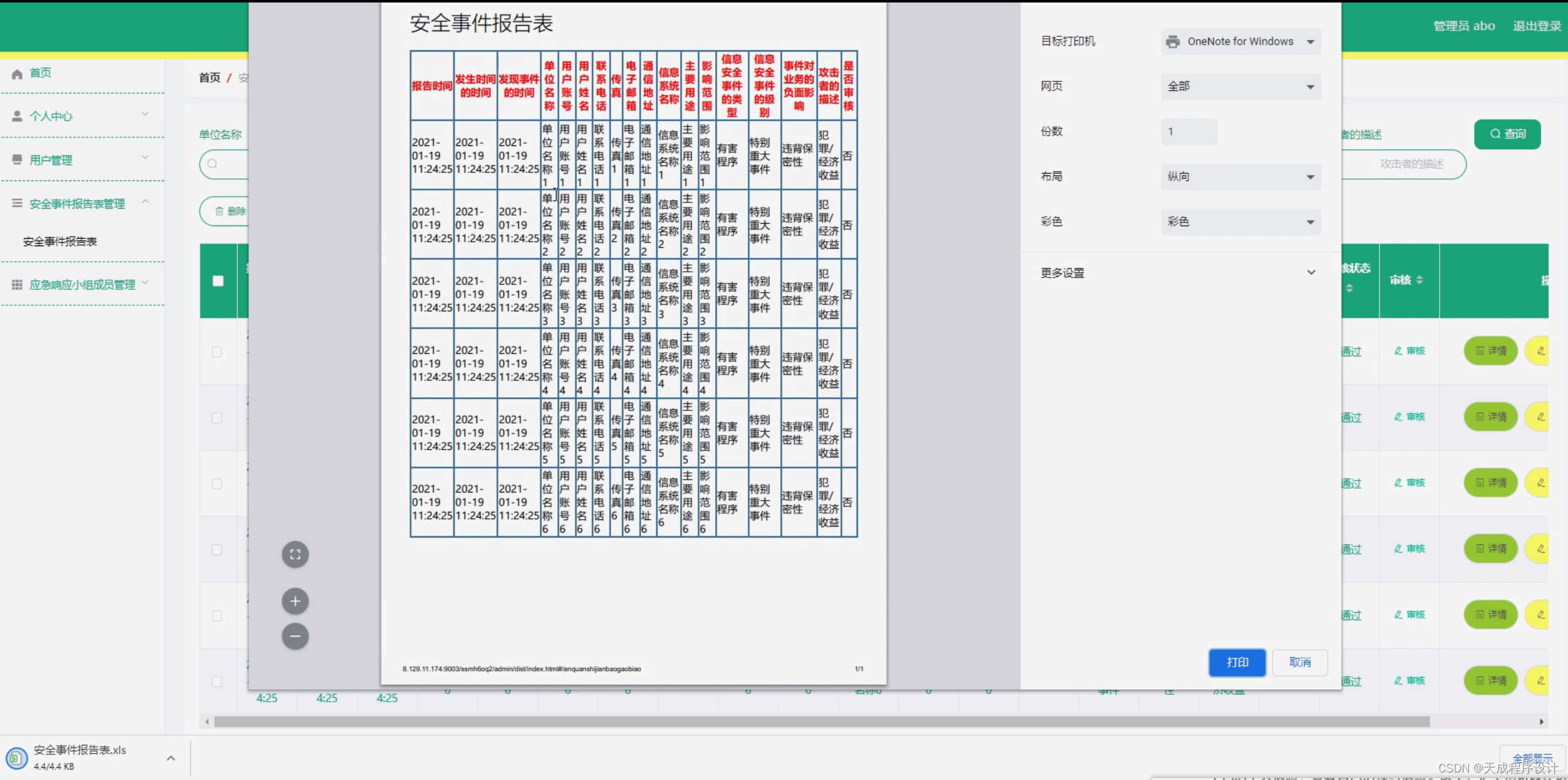Click the downloaded xls file icon
This screenshot has width=1568, height=780.
pyautogui.click(x=16, y=758)
